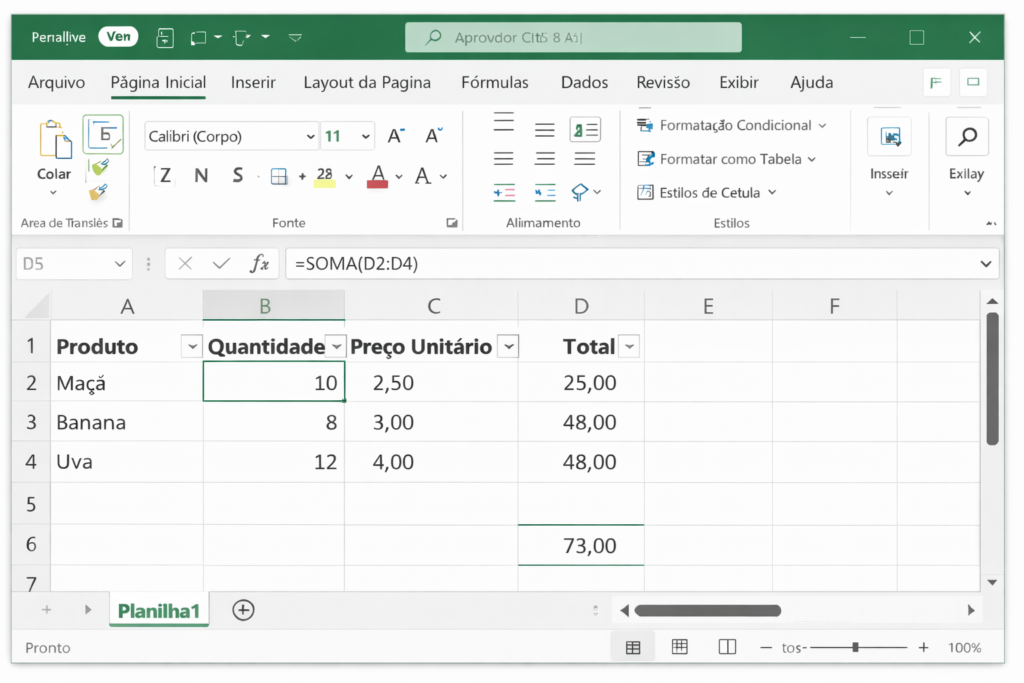
Task: Open the Dados ribbon tab
Action: pyautogui.click(x=584, y=82)
